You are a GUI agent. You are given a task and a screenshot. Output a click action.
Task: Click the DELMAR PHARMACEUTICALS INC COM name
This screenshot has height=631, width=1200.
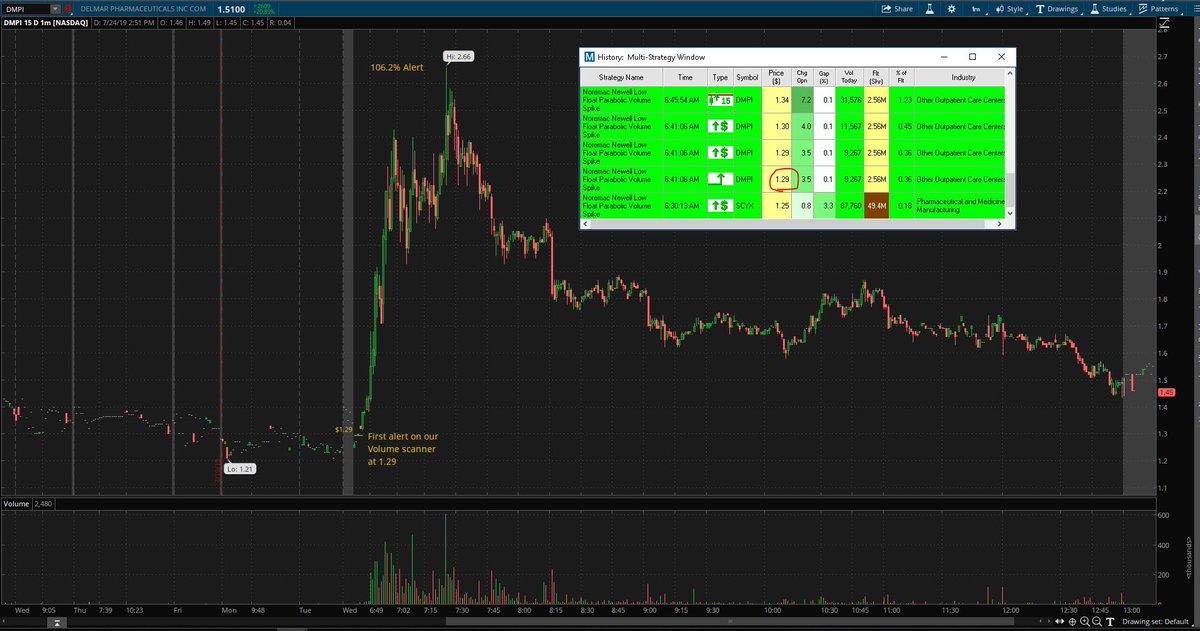(x=143, y=8)
